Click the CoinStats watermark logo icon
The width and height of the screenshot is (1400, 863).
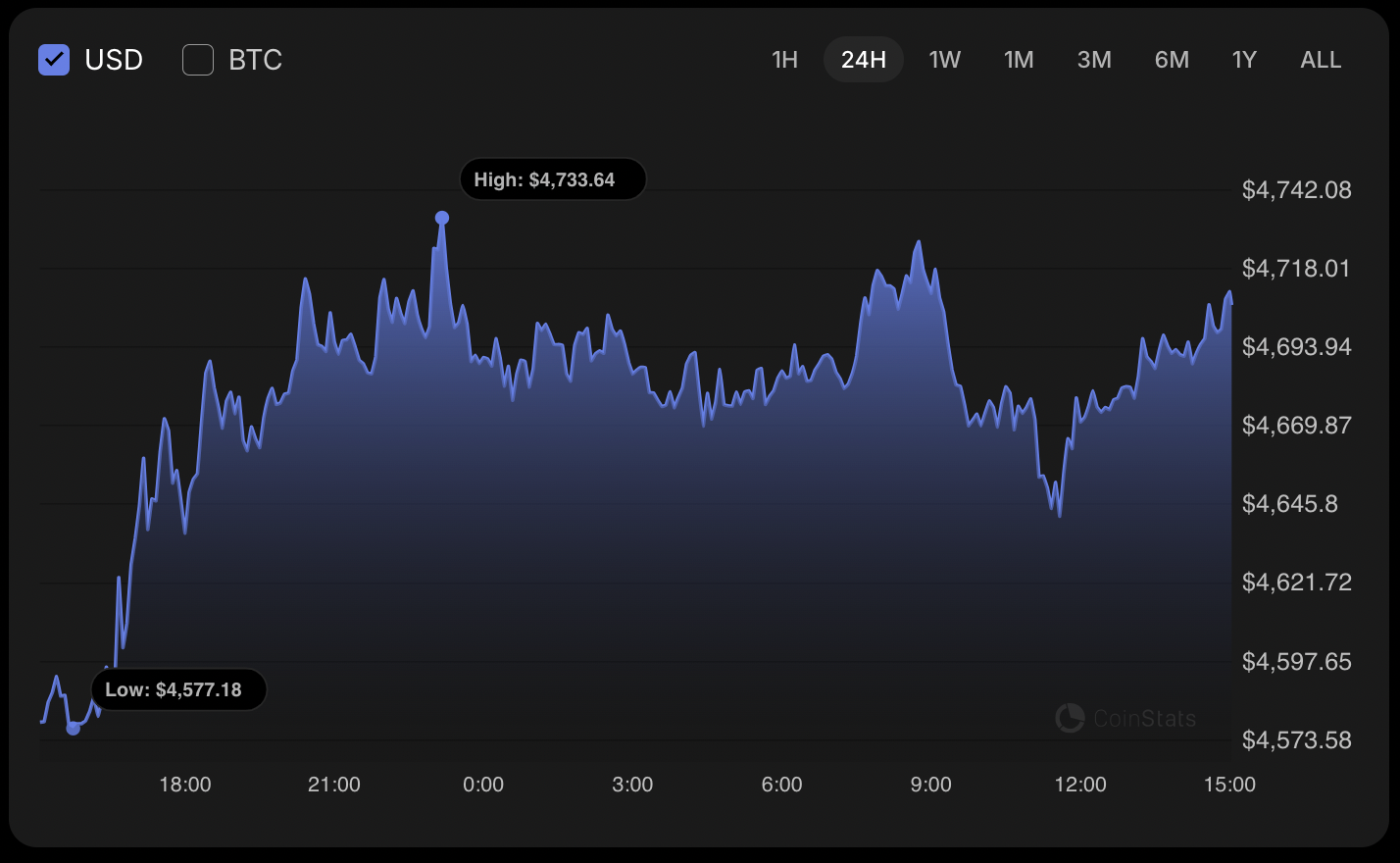[1070, 718]
